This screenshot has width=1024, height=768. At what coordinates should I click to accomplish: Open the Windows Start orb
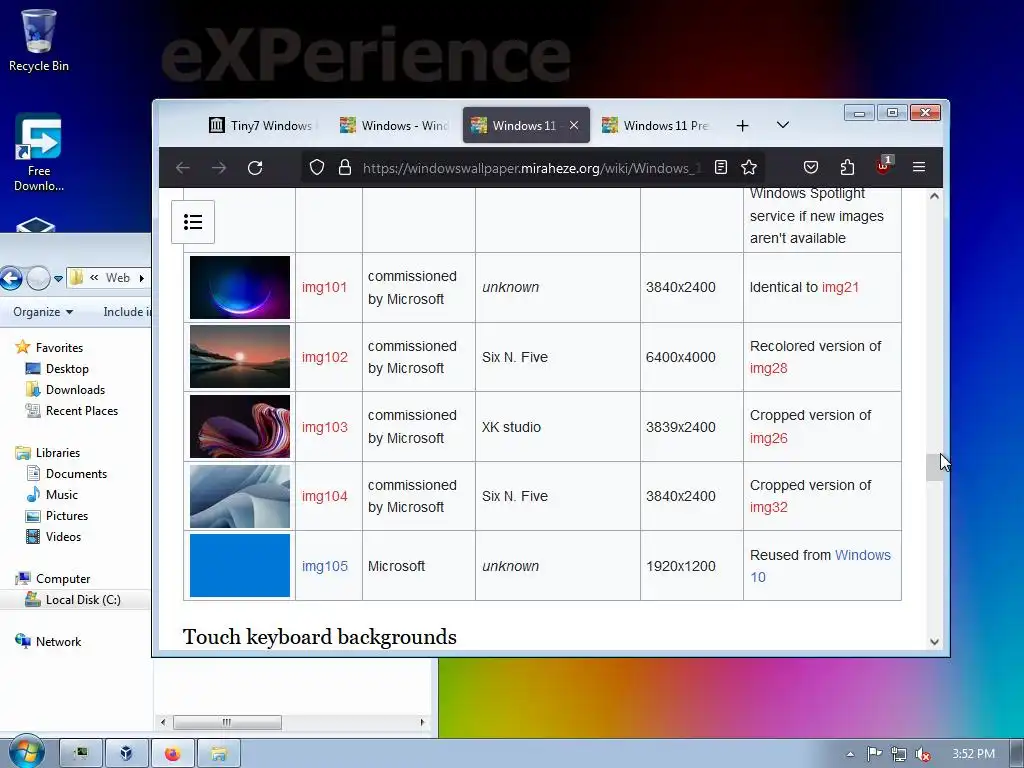click(26, 753)
